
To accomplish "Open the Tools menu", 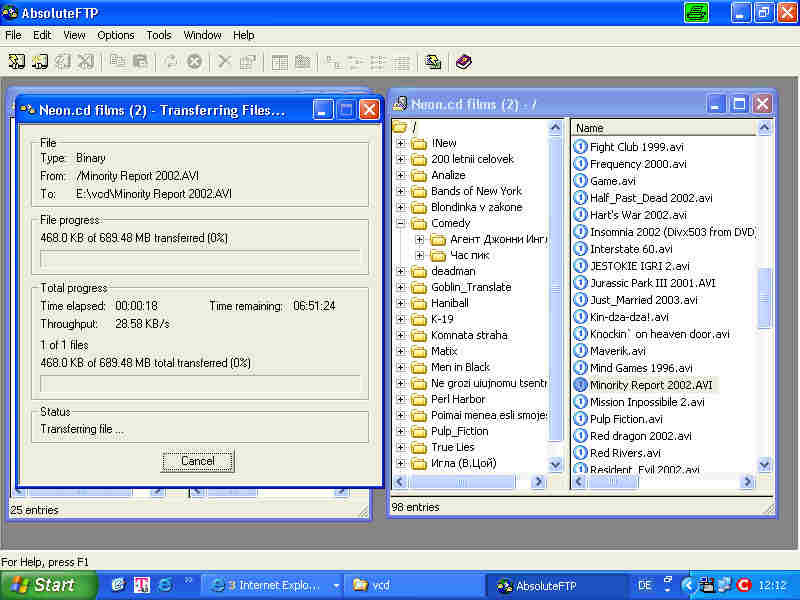I will click(x=159, y=35).
